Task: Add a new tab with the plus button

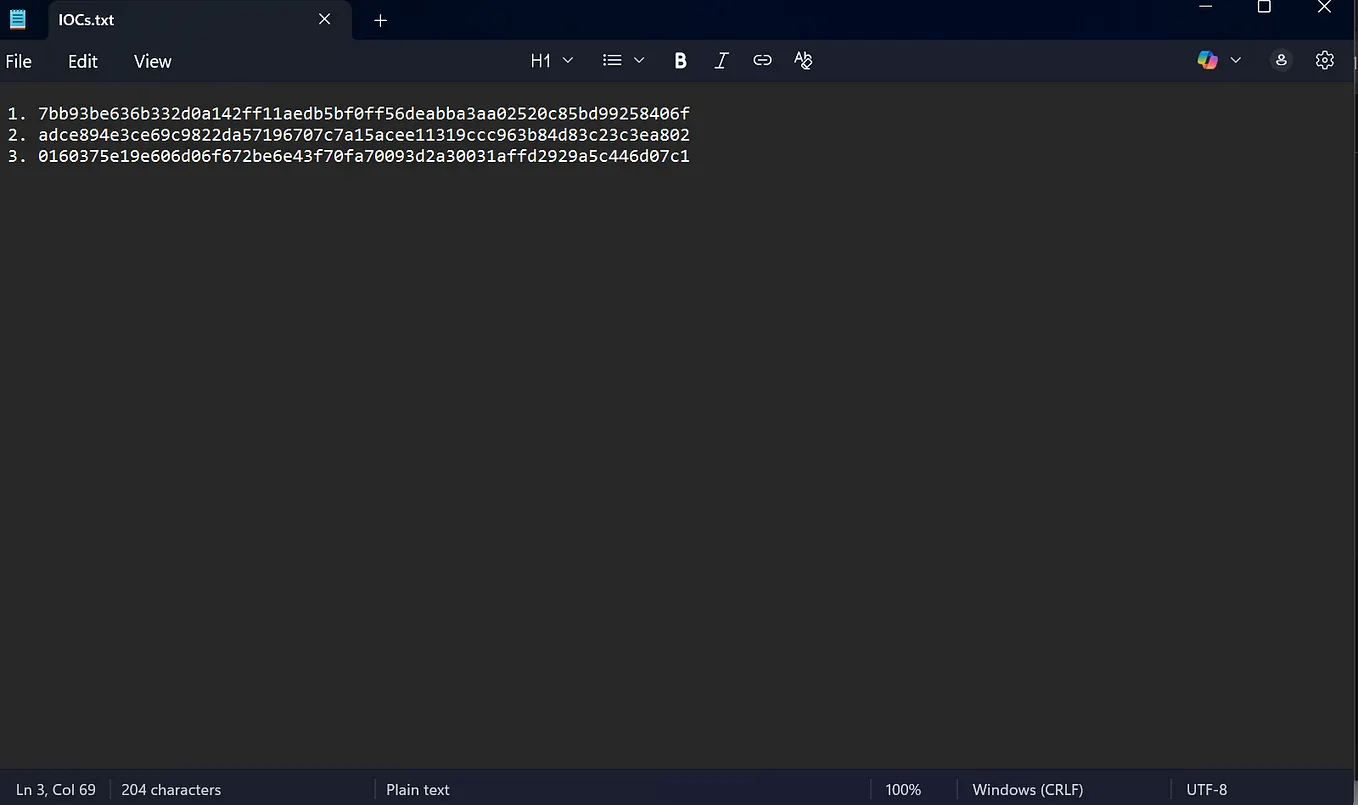Action: click(380, 20)
